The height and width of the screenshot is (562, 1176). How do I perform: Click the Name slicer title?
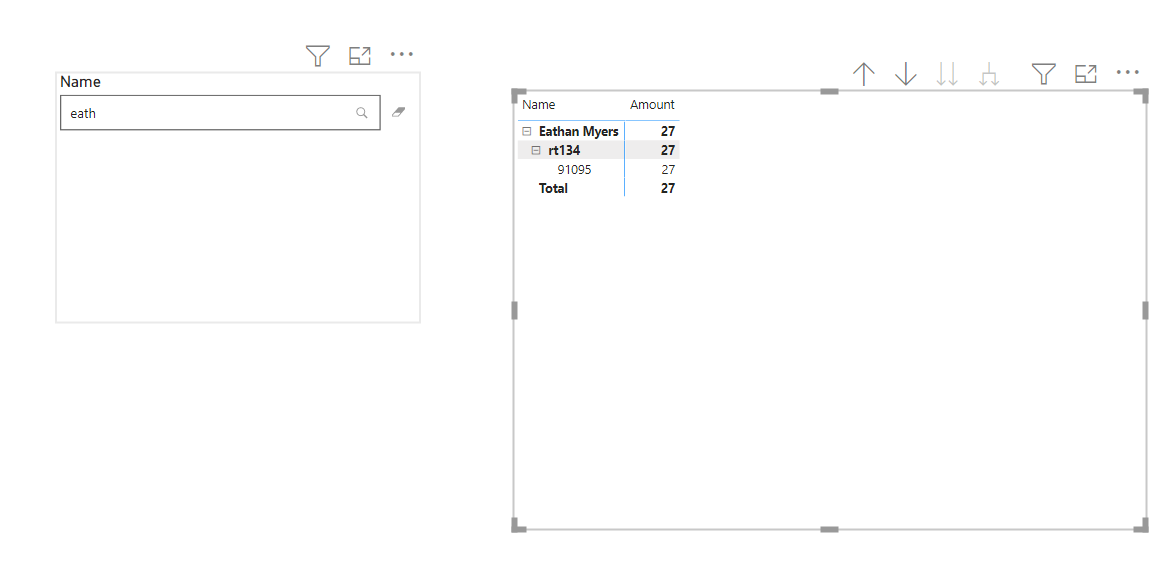click(x=80, y=81)
